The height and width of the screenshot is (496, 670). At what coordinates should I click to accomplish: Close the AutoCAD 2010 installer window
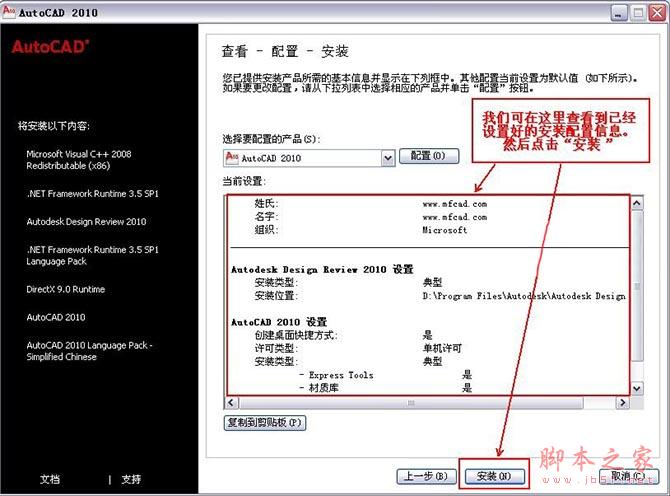point(658,13)
